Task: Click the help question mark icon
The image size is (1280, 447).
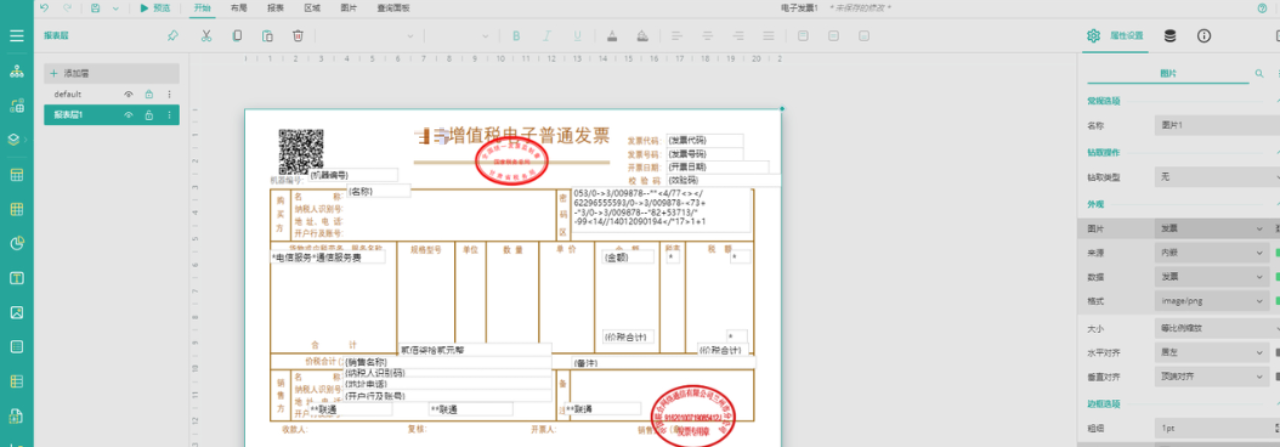Action: pos(1261,8)
